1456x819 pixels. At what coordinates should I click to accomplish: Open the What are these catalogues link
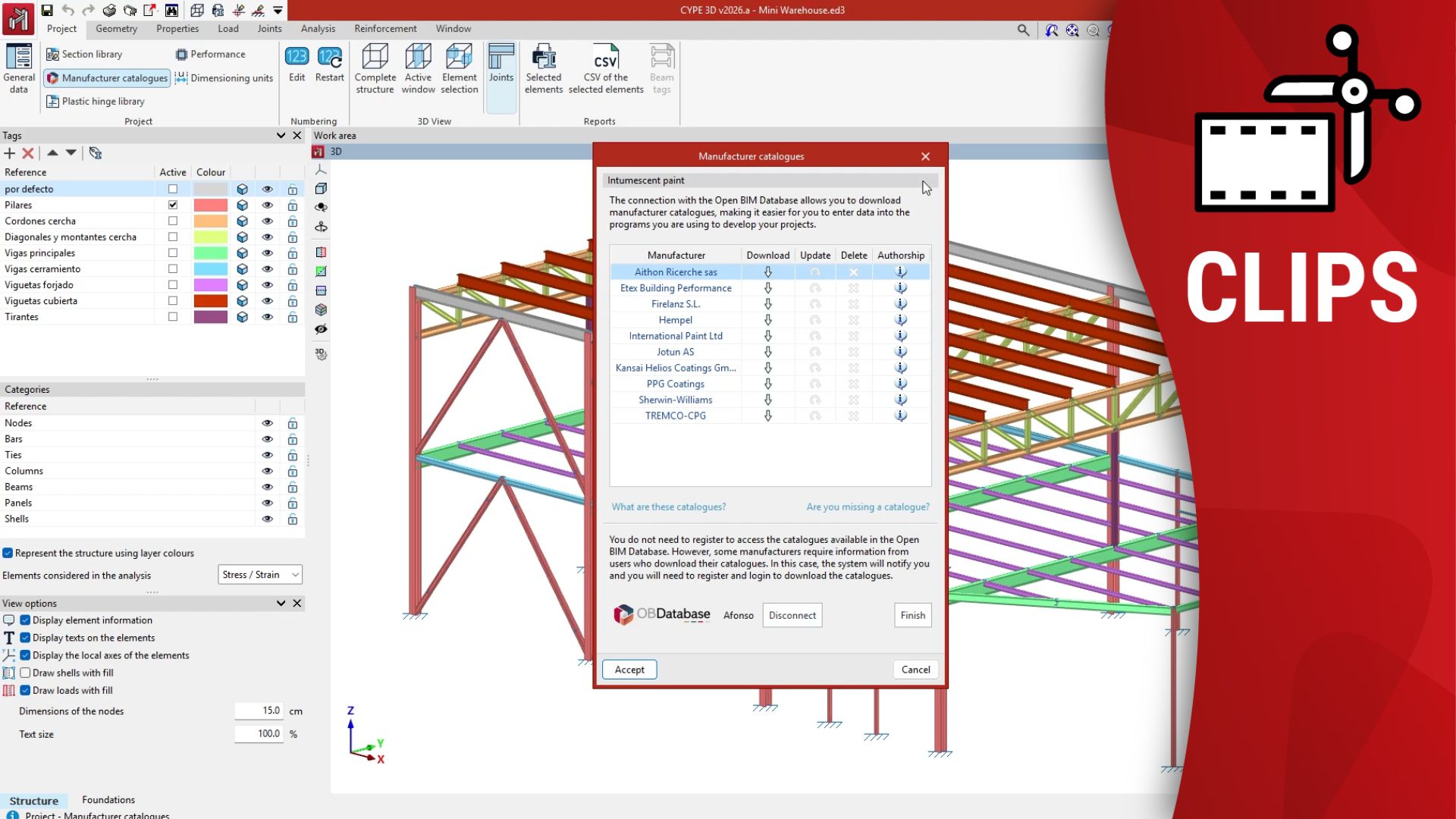point(668,507)
